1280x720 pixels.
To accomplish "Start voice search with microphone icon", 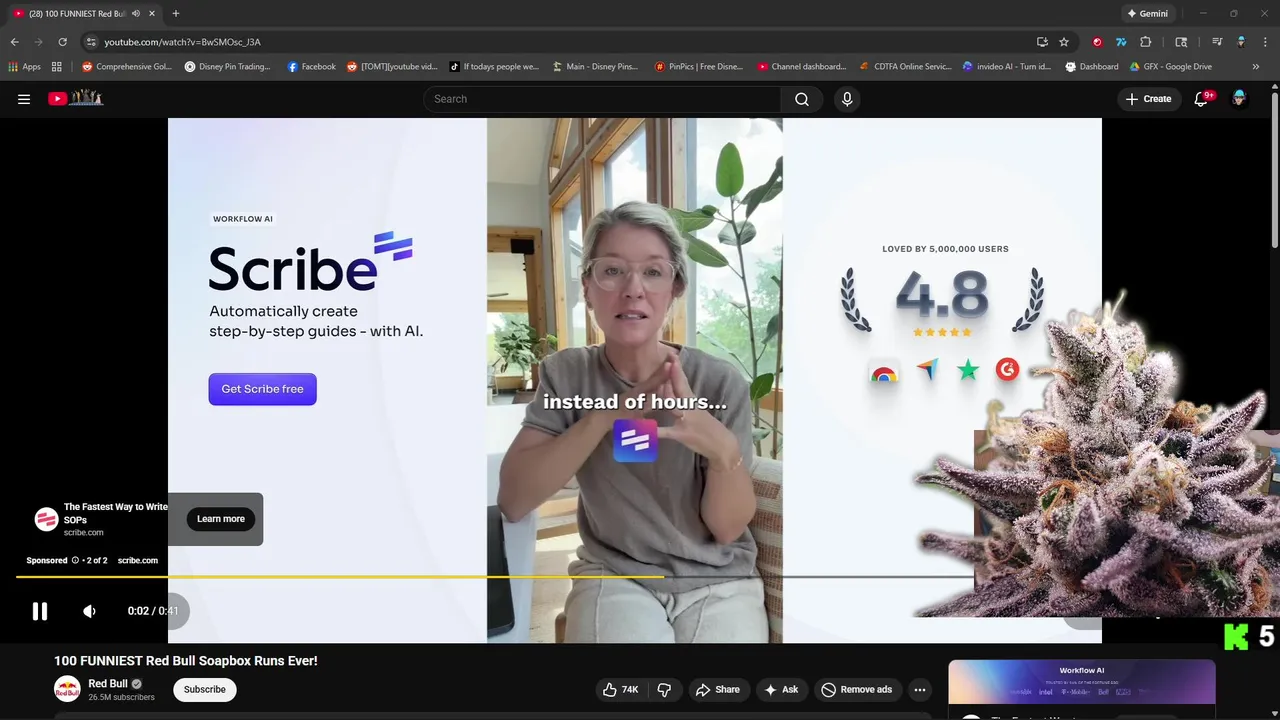I will (x=847, y=99).
